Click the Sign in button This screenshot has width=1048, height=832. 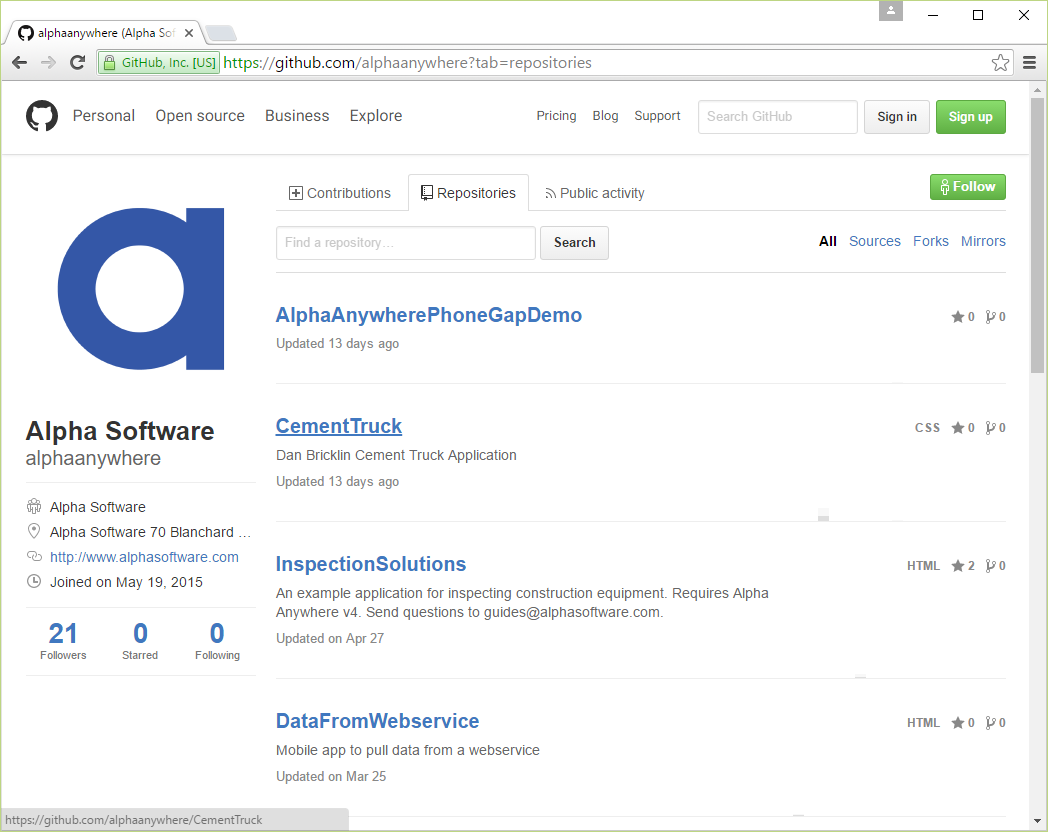click(897, 117)
